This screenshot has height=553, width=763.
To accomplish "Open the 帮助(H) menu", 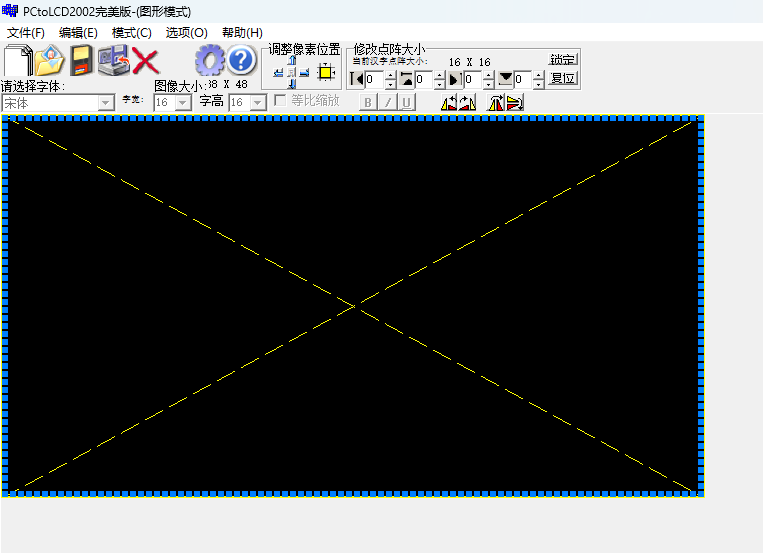I will point(242,33).
